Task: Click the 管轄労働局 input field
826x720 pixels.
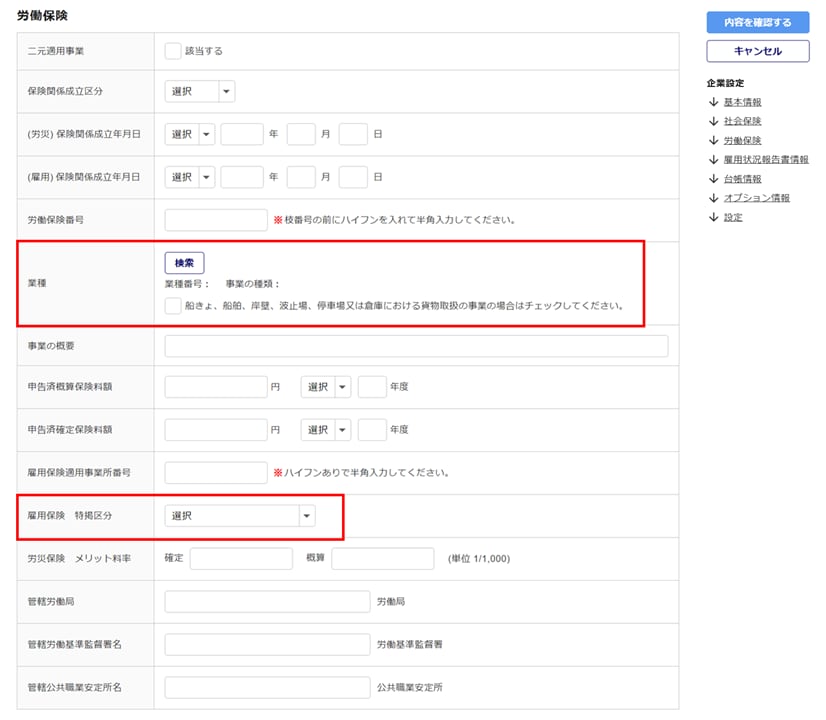Action: [267, 602]
